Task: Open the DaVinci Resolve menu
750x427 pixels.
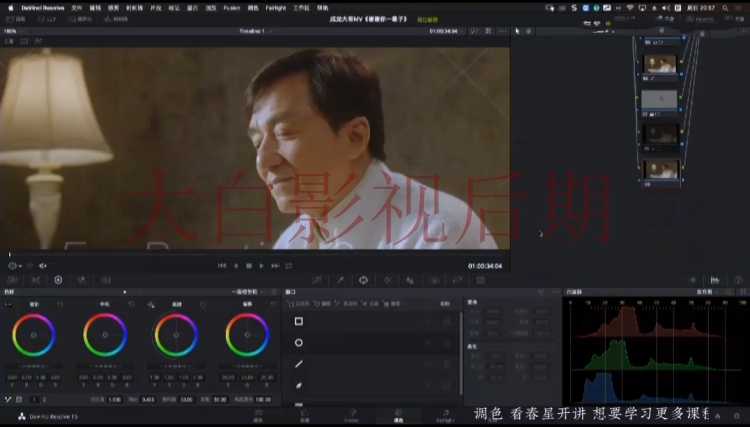Action: click(x=43, y=8)
